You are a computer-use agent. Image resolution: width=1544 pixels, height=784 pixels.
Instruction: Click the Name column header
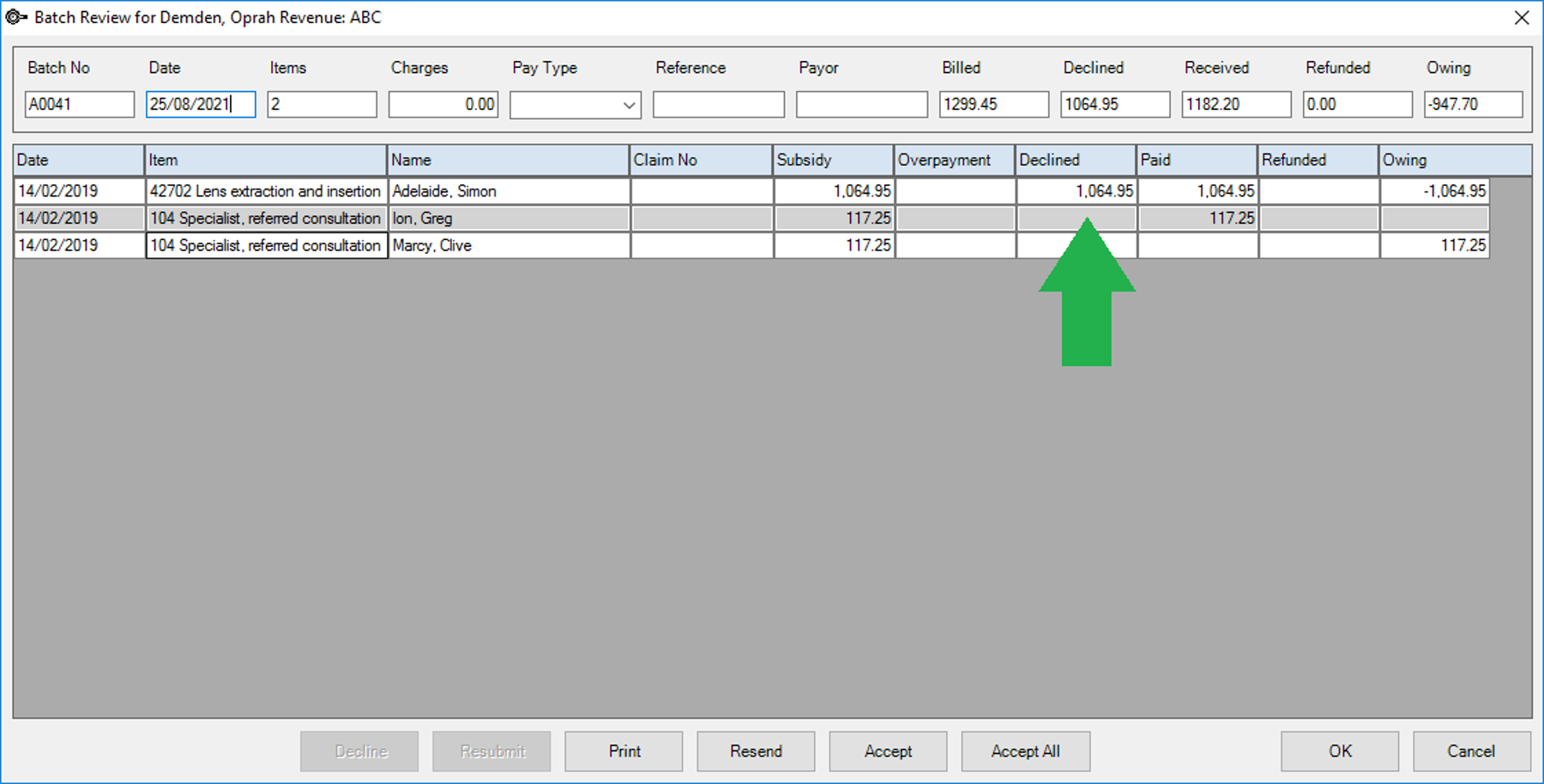[x=509, y=160]
